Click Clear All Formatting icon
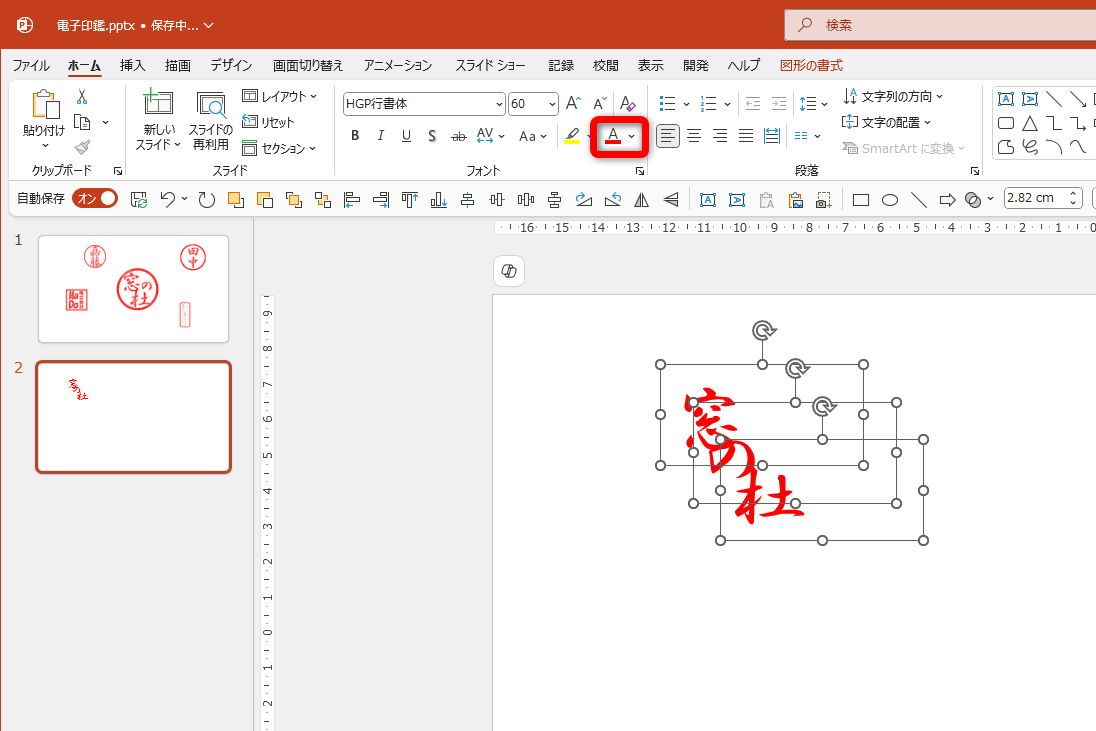This screenshot has height=731, width=1096. 627,103
